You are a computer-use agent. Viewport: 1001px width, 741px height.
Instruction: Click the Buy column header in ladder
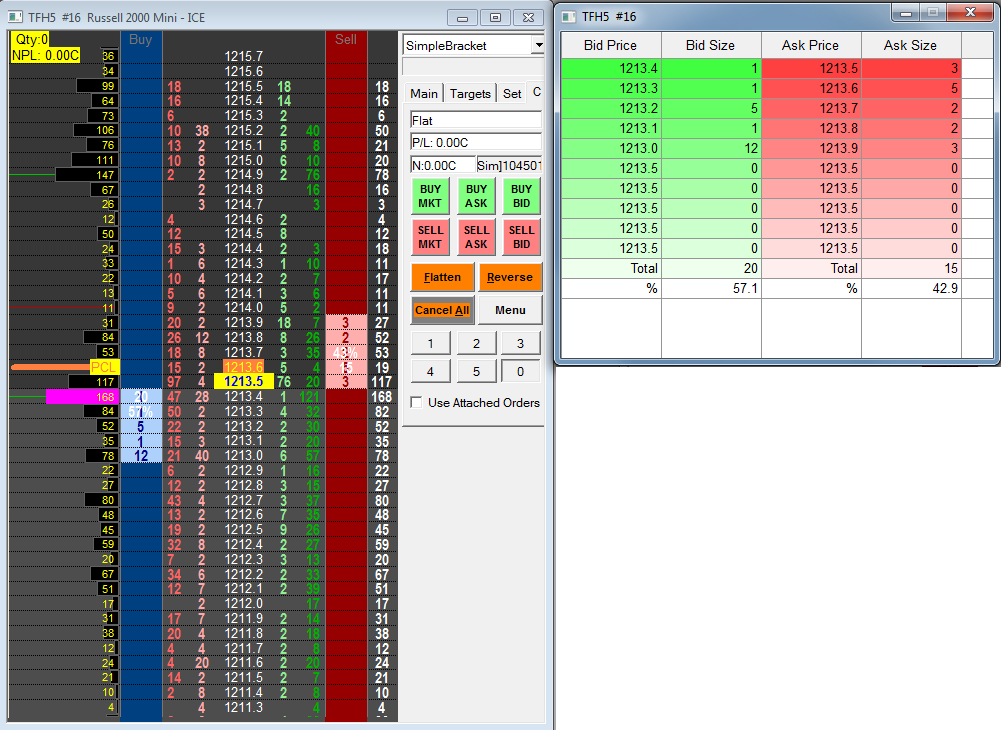click(140, 40)
